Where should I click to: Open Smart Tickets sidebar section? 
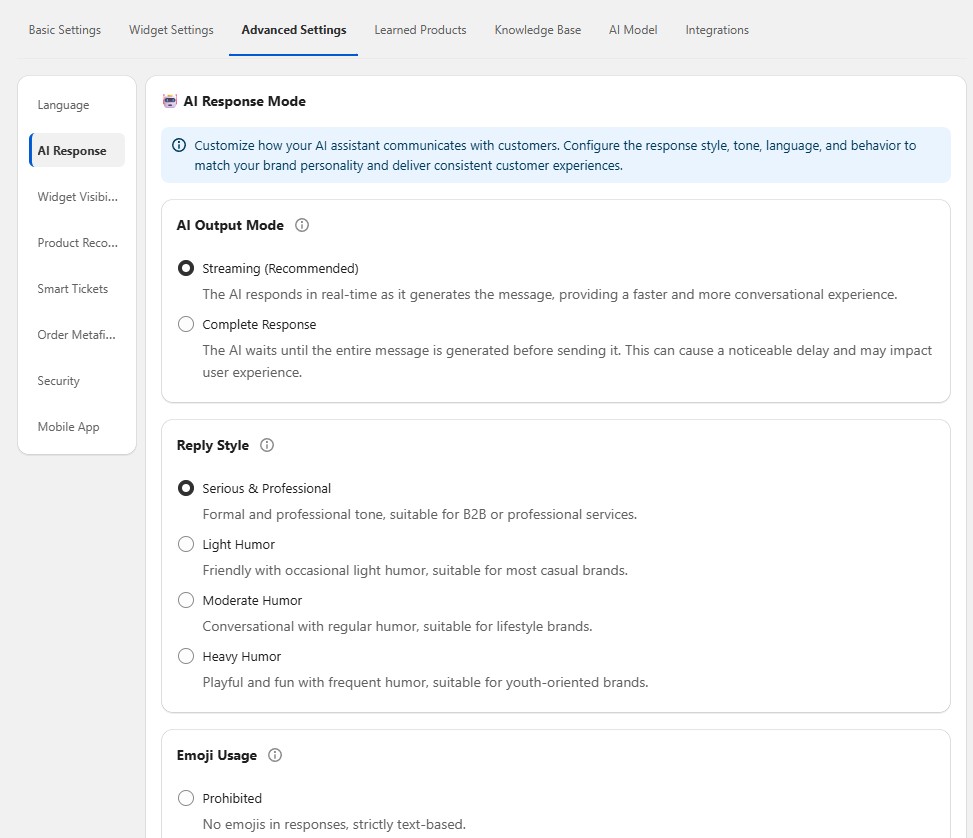[73, 289]
